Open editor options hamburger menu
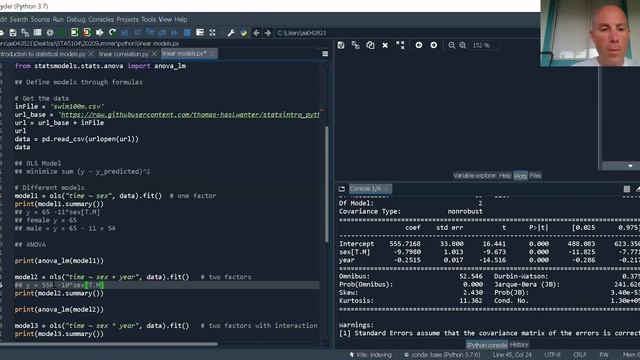640x360 pixels. (x=325, y=54)
